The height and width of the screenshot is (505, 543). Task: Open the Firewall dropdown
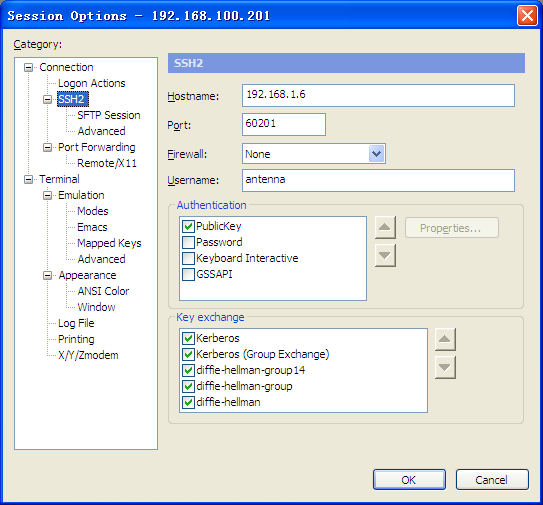click(x=376, y=154)
